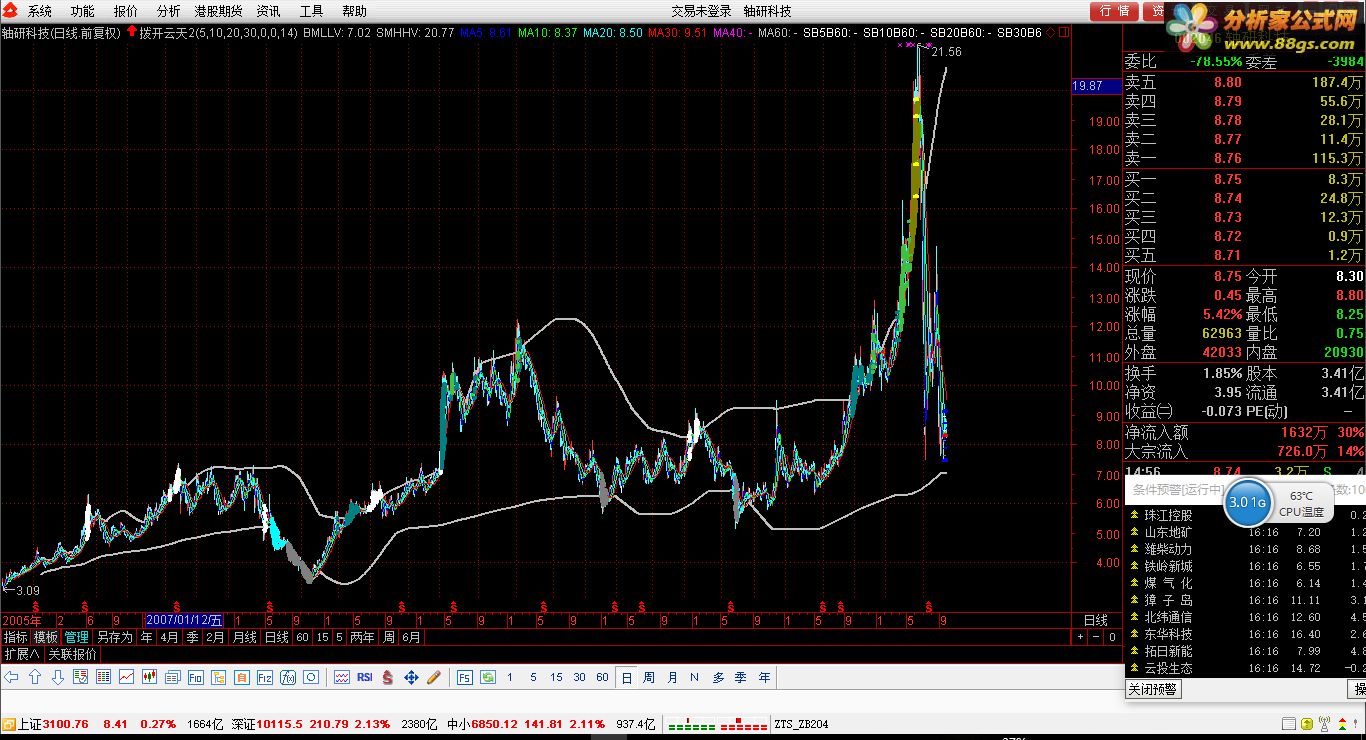Switch to the 模板 tab

point(46,637)
